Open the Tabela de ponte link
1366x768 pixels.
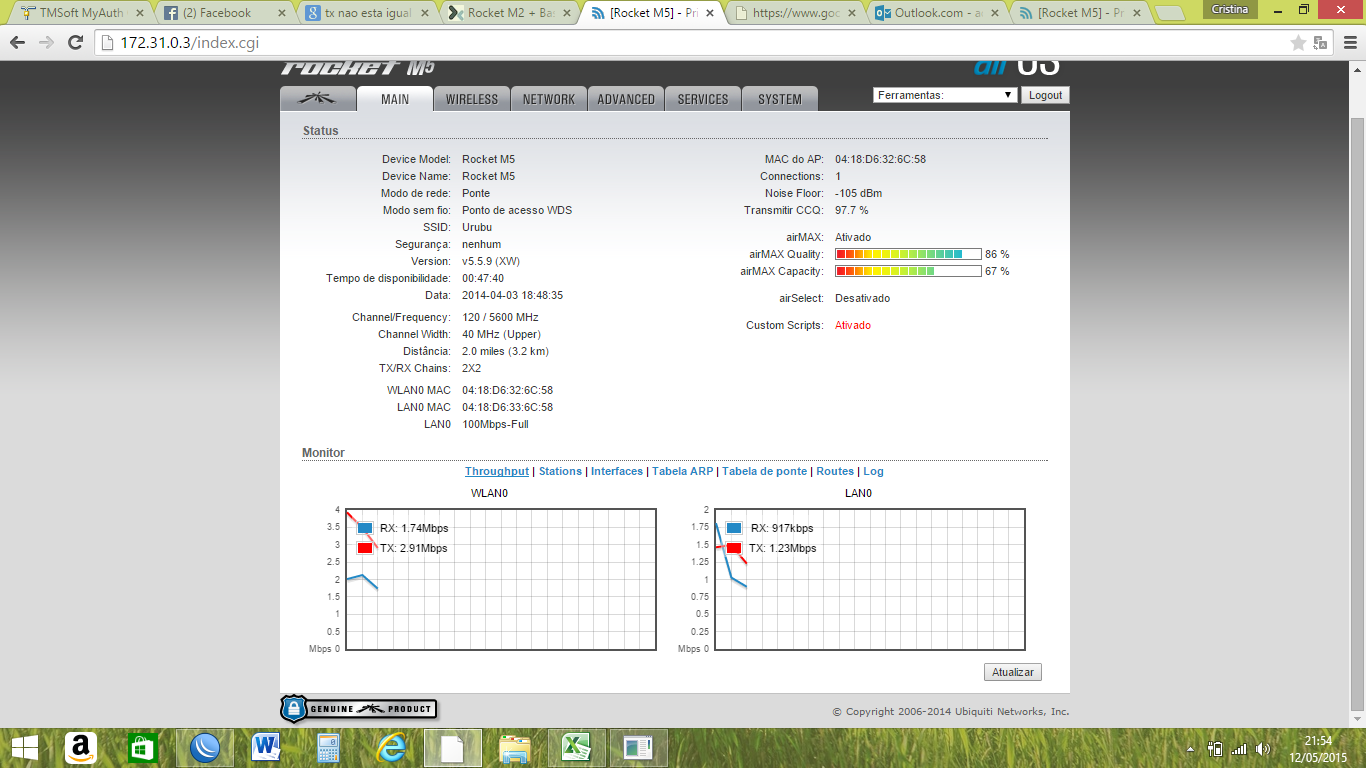(x=764, y=471)
